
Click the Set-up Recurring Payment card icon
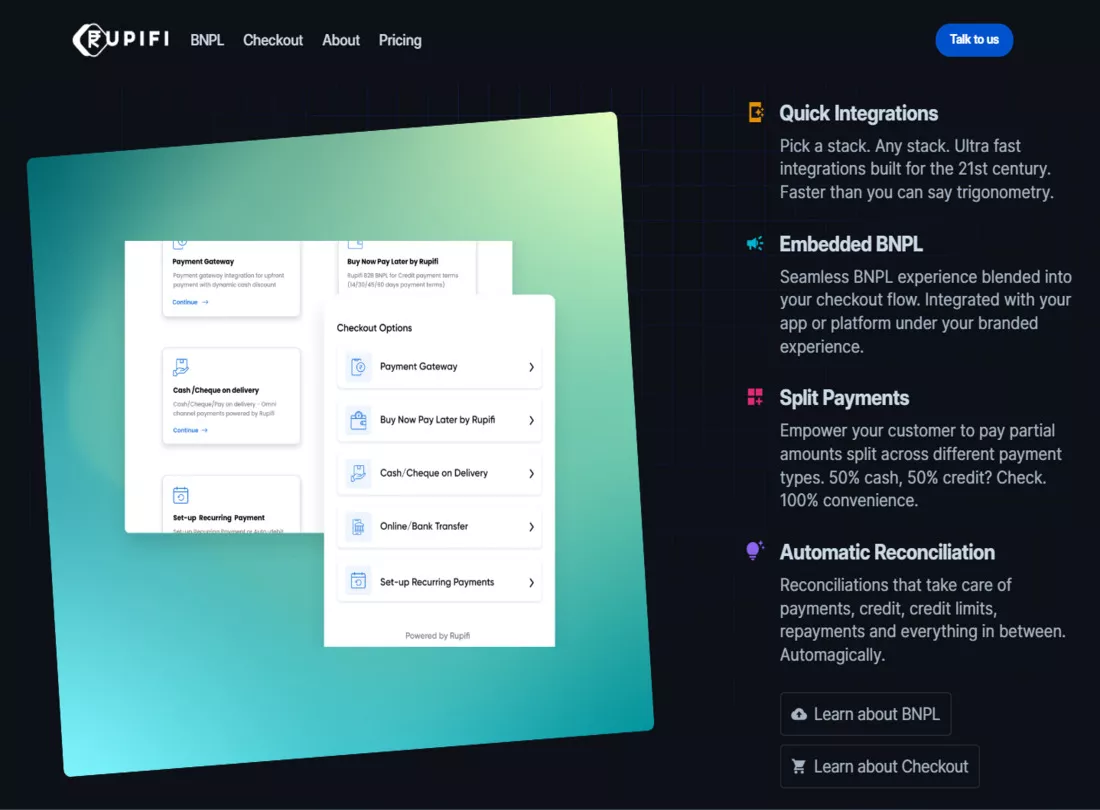(180, 495)
